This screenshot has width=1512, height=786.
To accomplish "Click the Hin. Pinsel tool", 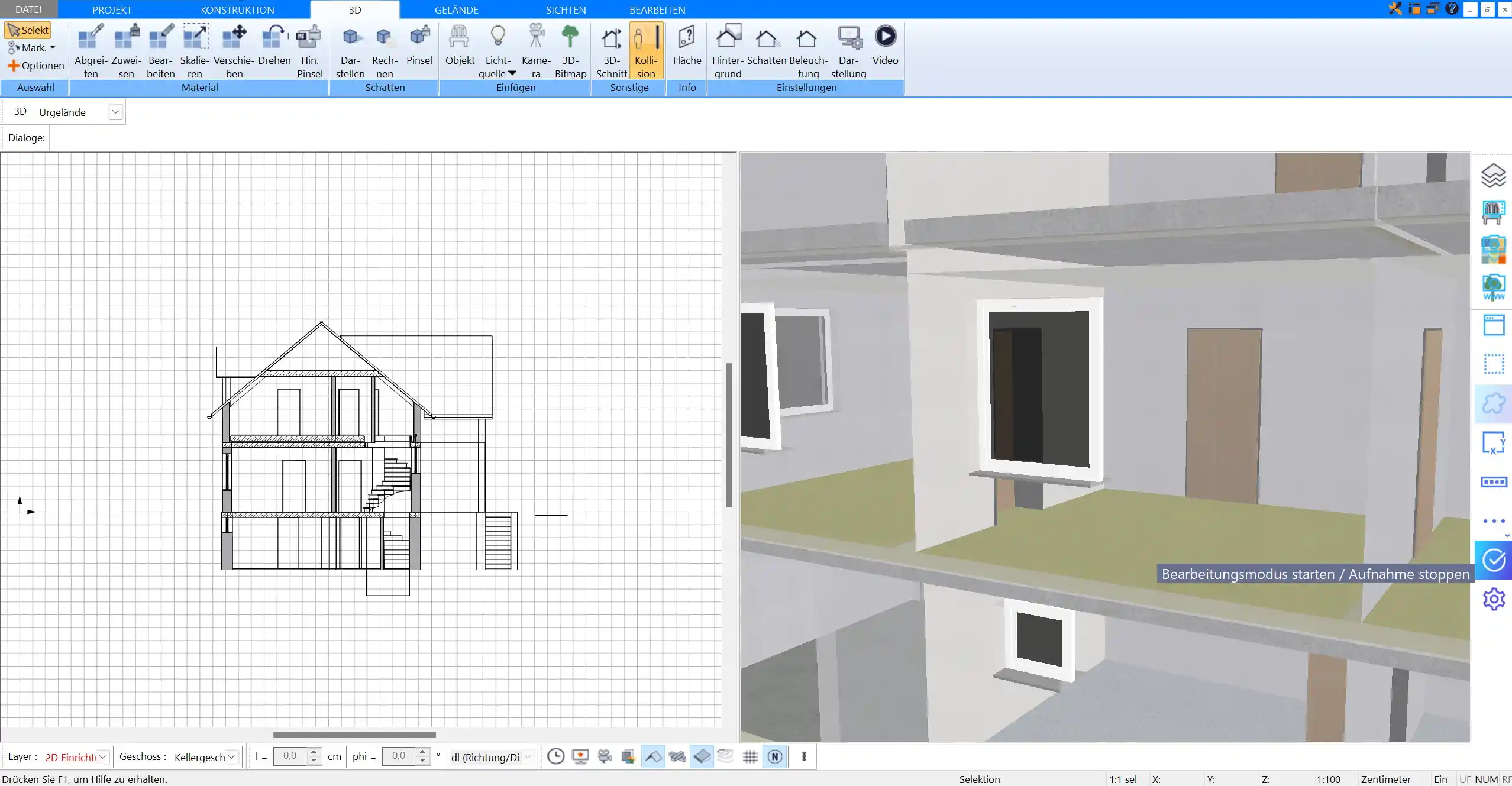I will (x=309, y=51).
